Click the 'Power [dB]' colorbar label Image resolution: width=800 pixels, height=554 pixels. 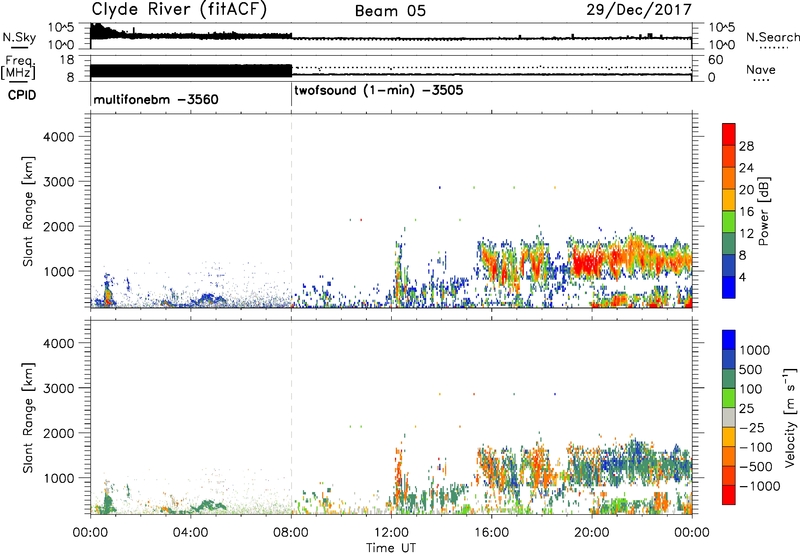[x=763, y=211]
